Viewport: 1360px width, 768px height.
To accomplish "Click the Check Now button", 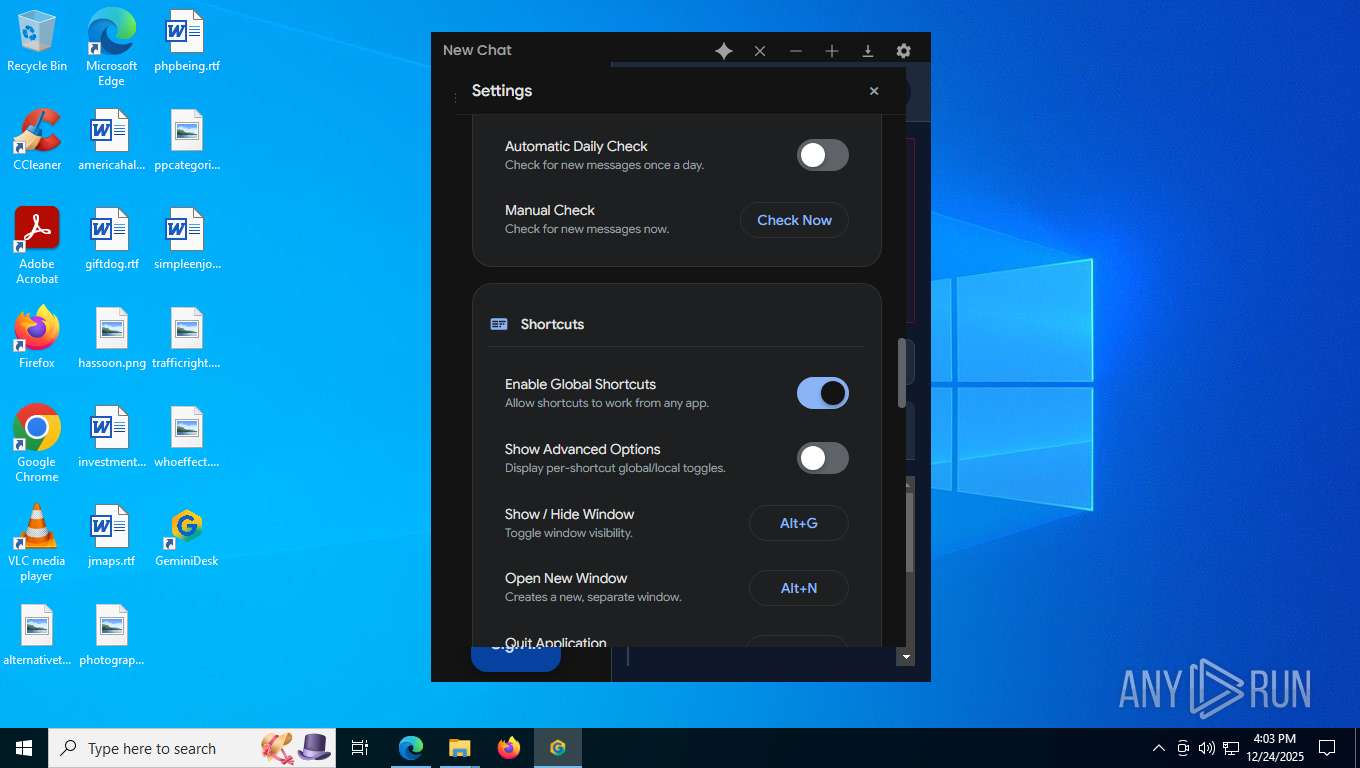I will click(794, 220).
